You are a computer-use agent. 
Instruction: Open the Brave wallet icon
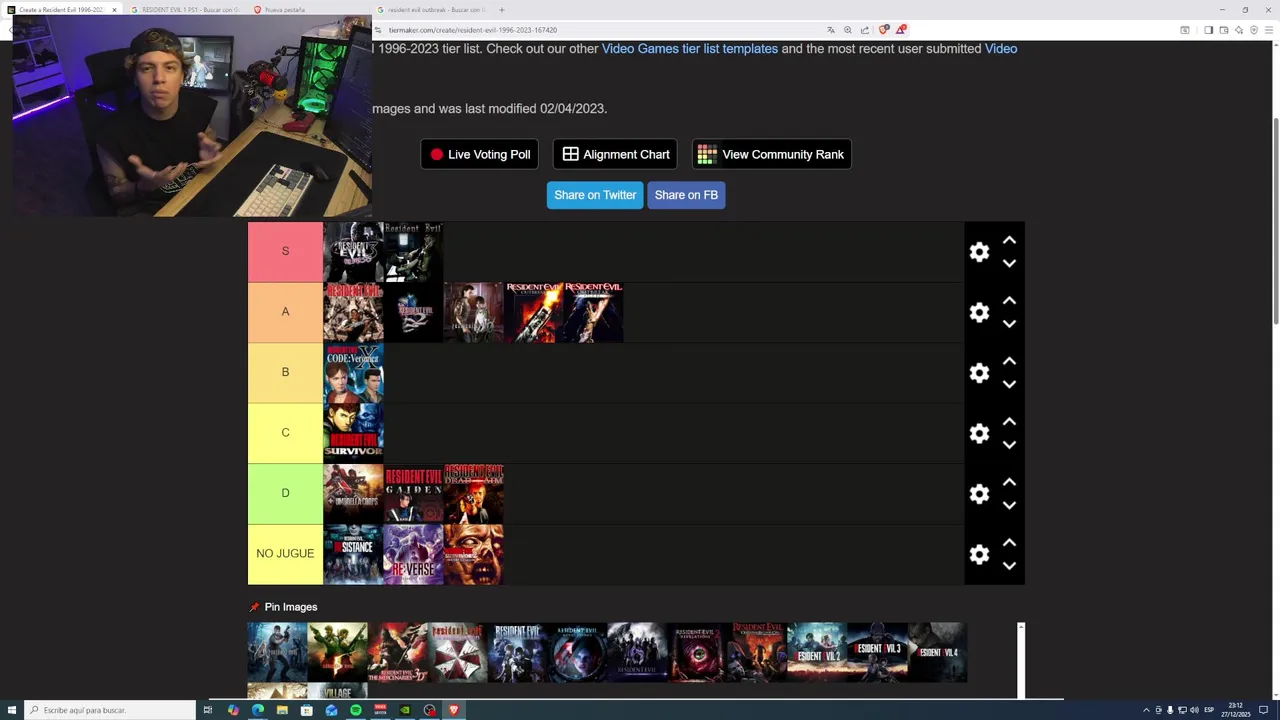pos(1224,30)
